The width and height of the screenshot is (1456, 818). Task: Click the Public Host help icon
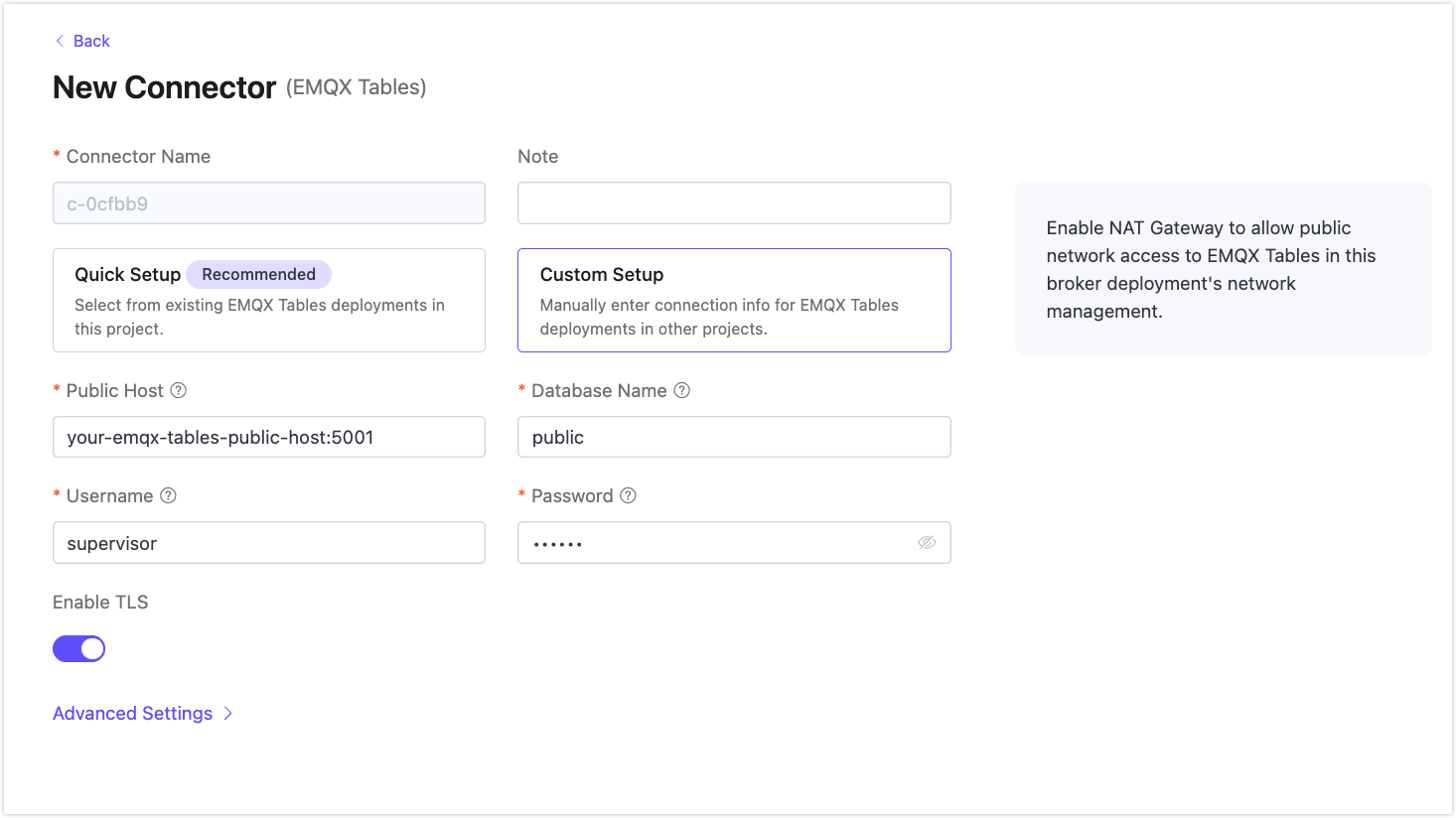tap(179, 390)
